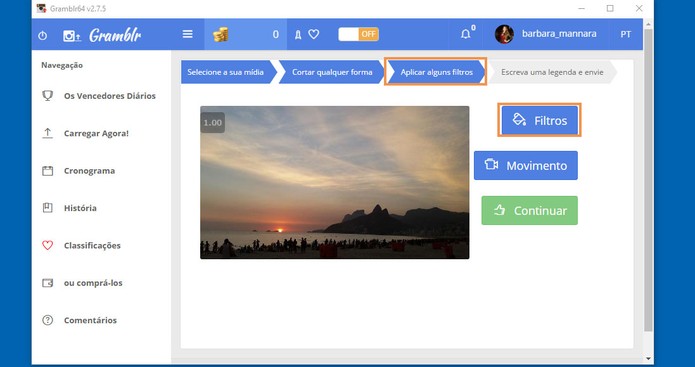Click the calendar icon beside Cronograma

[47, 171]
